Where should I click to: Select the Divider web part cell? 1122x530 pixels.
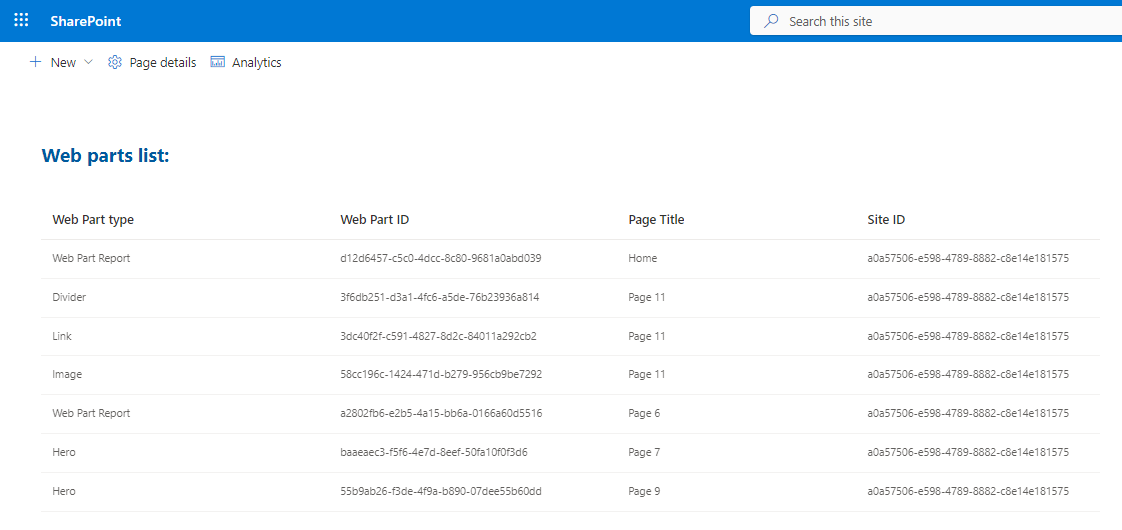click(x=69, y=297)
